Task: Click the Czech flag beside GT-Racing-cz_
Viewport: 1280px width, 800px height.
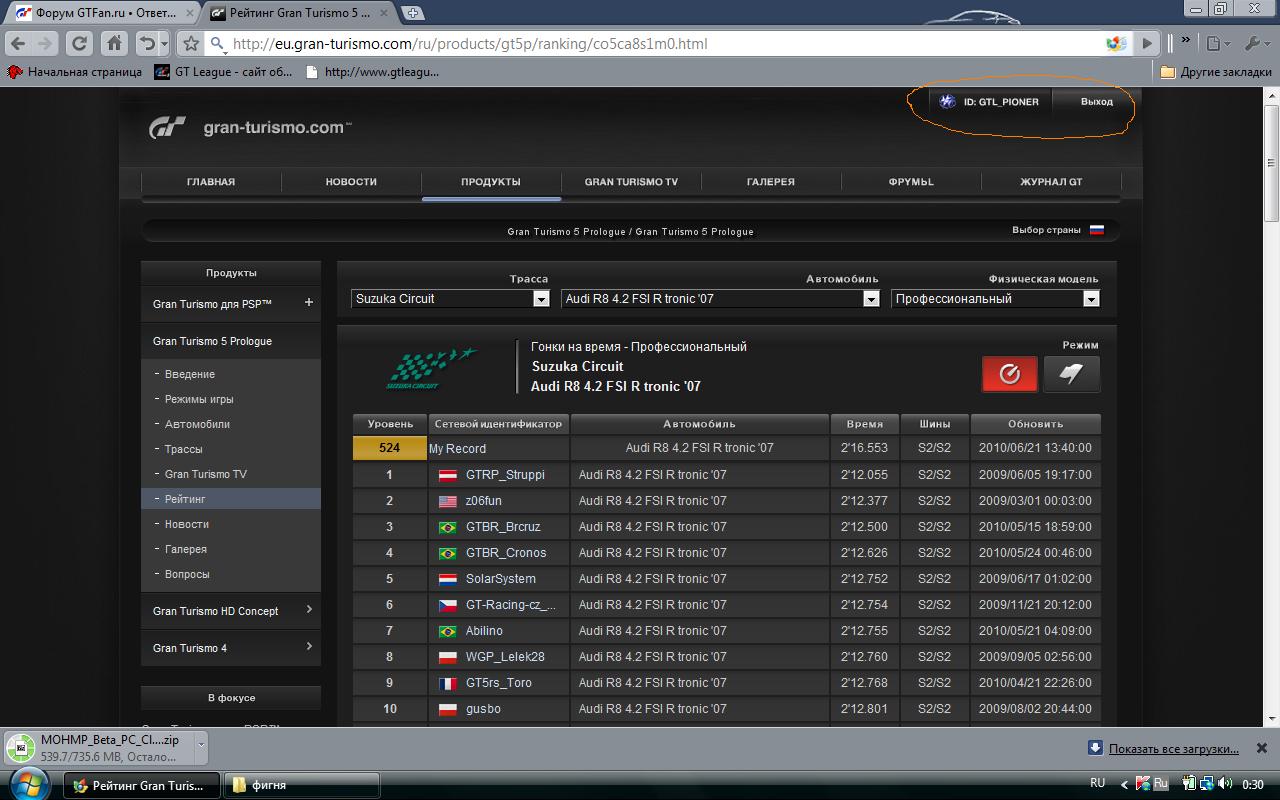Action: [x=448, y=605]
